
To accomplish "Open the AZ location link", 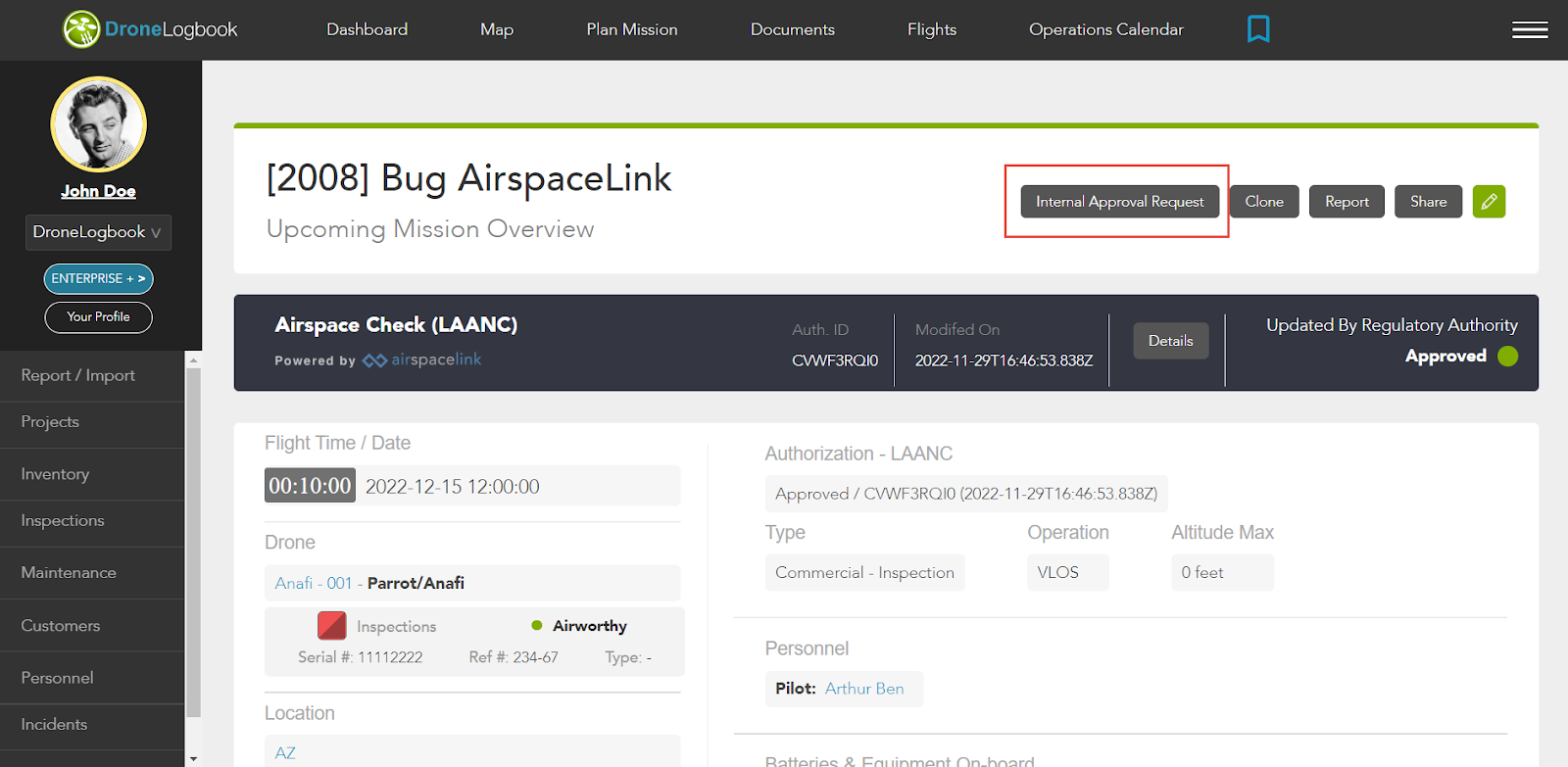I will tap(285, 753).
